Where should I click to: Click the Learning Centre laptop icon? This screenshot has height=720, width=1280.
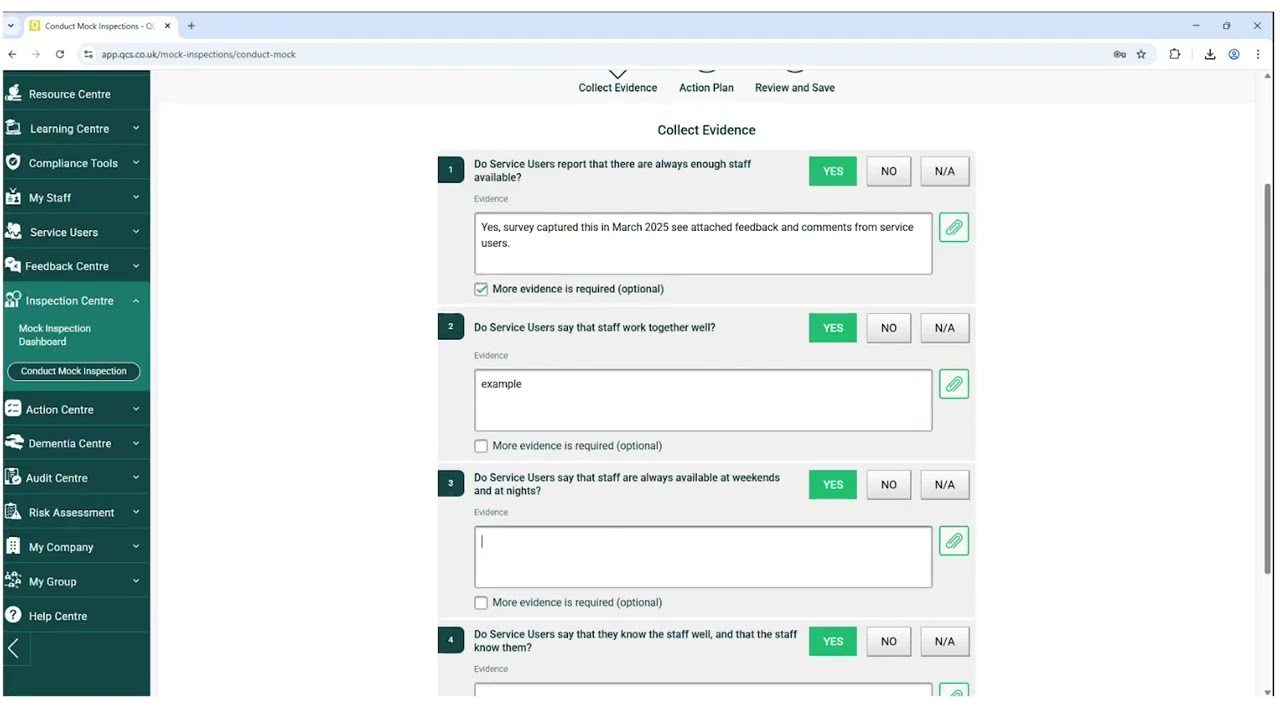coord(13,128)
